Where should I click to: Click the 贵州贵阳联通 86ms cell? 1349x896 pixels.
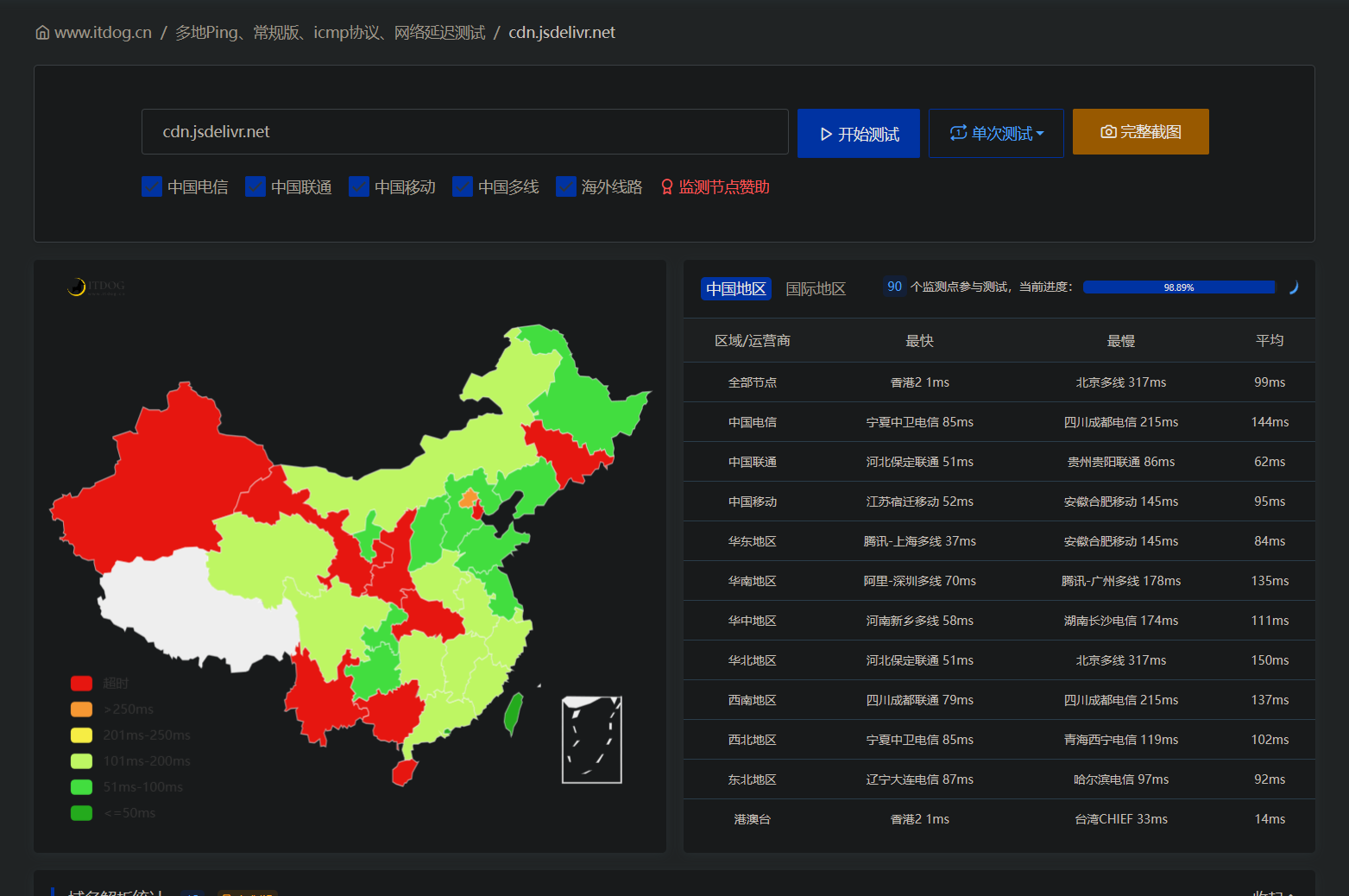[1121, 462]
